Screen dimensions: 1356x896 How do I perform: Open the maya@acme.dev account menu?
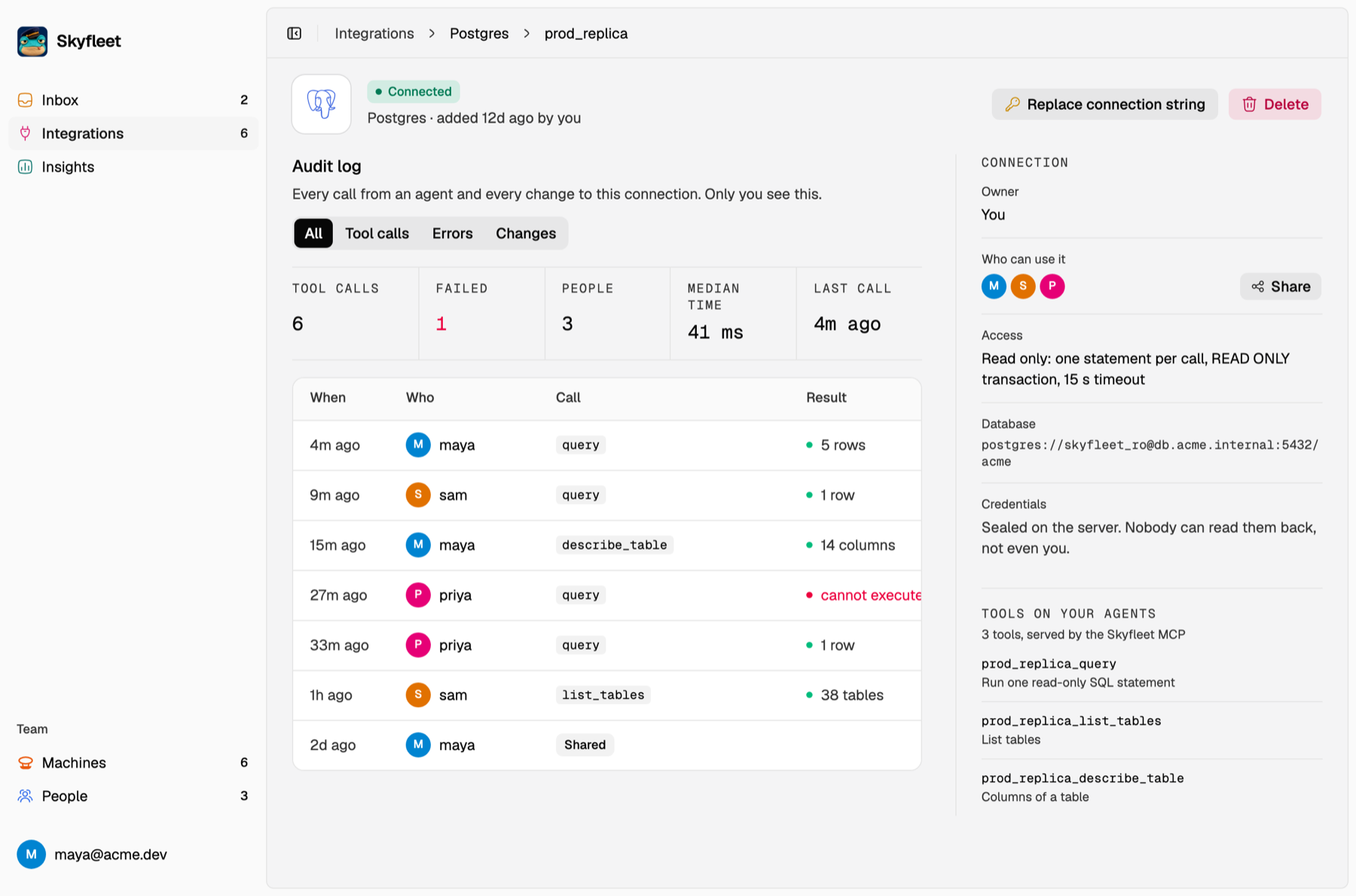click(133, 854)
